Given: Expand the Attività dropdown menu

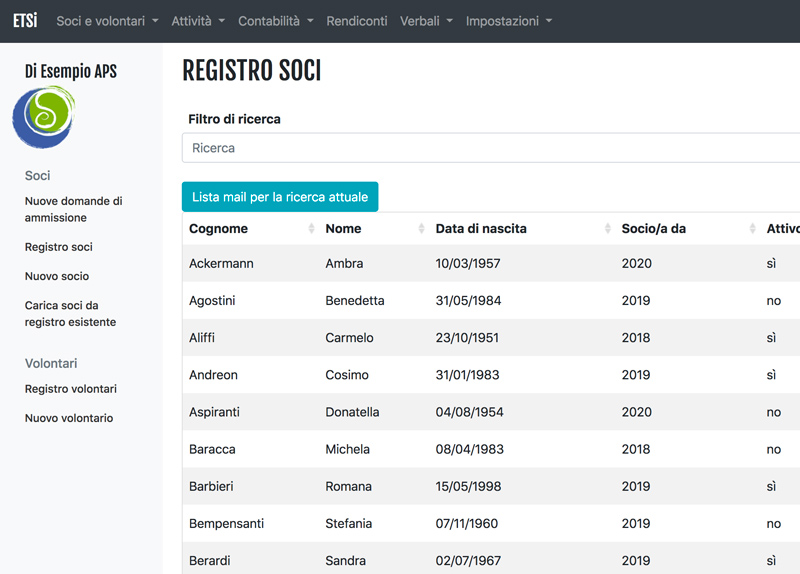Looking at the screenshot, I should click(198, 21).
